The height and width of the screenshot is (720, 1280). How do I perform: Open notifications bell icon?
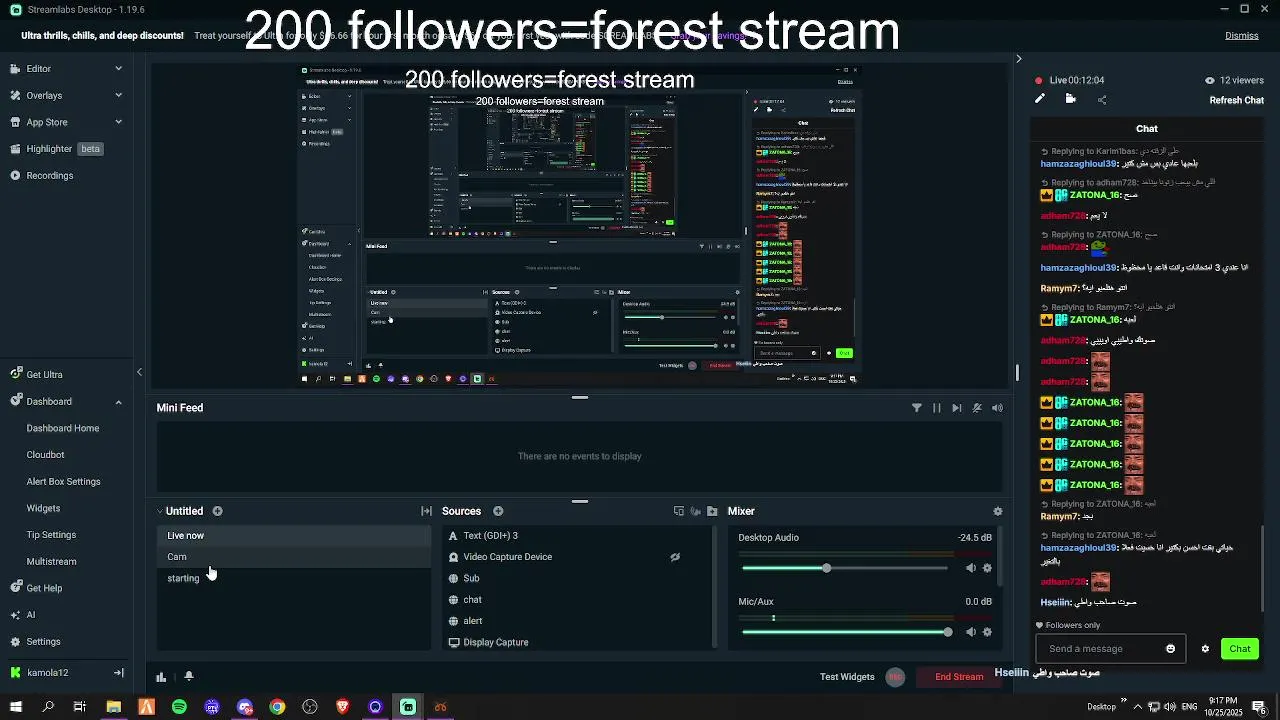(x=188, y=677)
